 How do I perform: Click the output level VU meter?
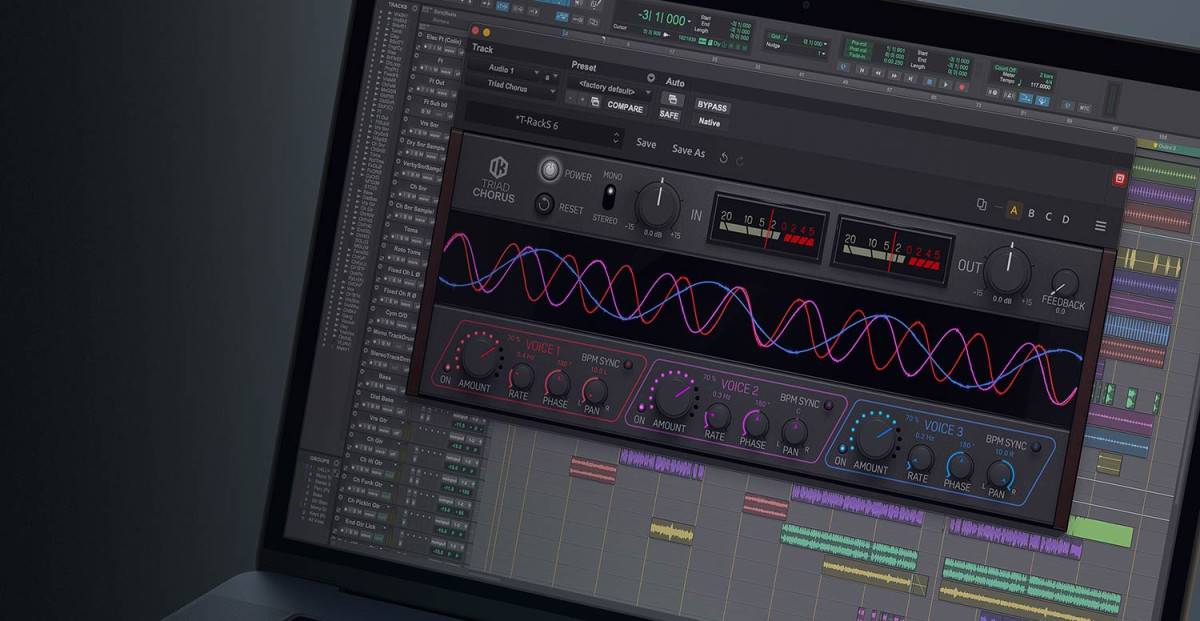(893, 251)
